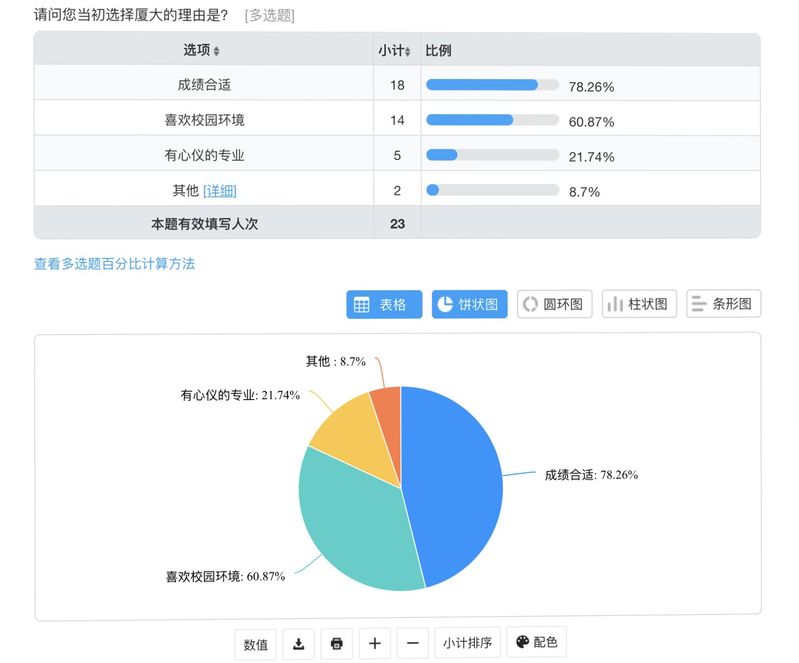This screenshot has height=663, width=799.
Task: Switch to 柱状图 chart view
Action: coord(639,304)
